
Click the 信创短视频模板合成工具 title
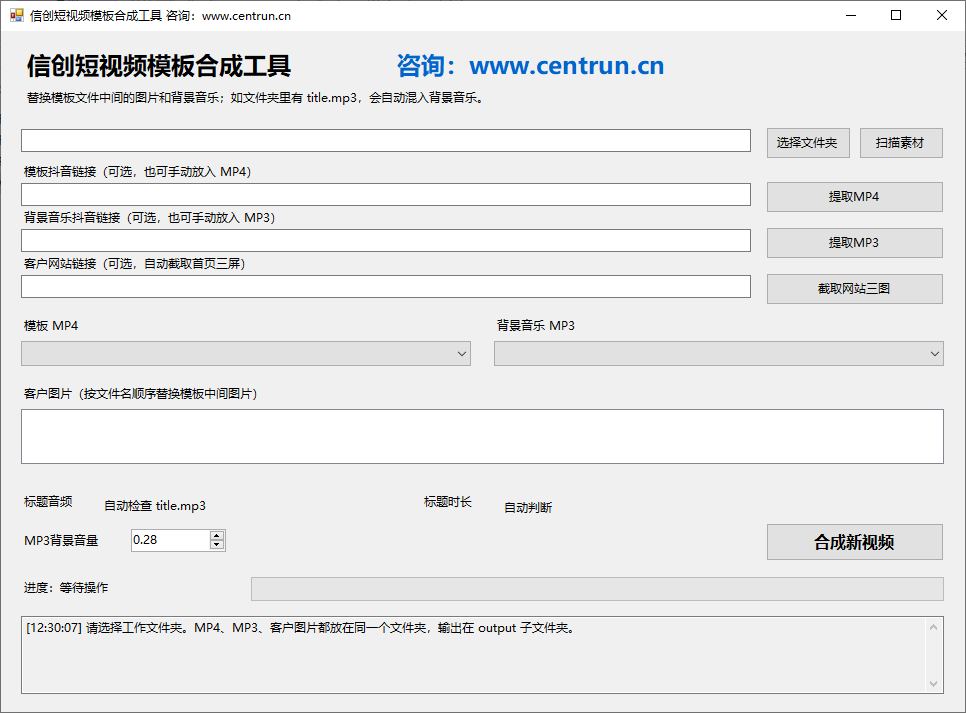click(158, 66)
